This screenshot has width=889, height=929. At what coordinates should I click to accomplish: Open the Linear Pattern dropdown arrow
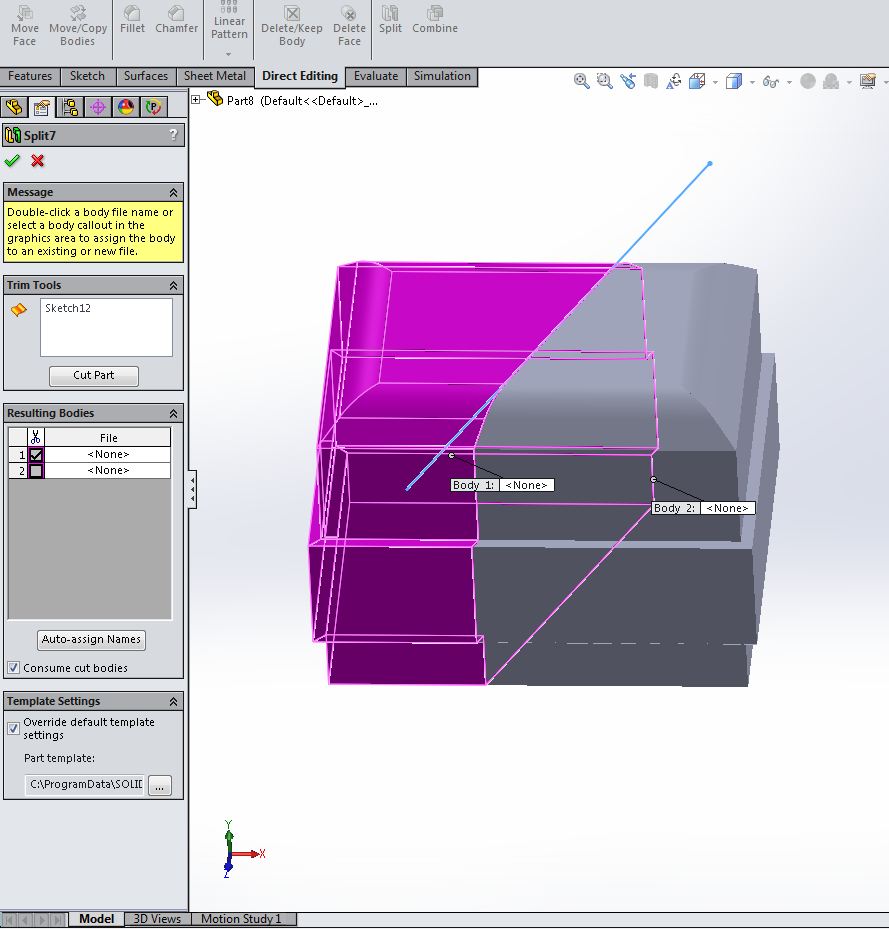(229, 54)
